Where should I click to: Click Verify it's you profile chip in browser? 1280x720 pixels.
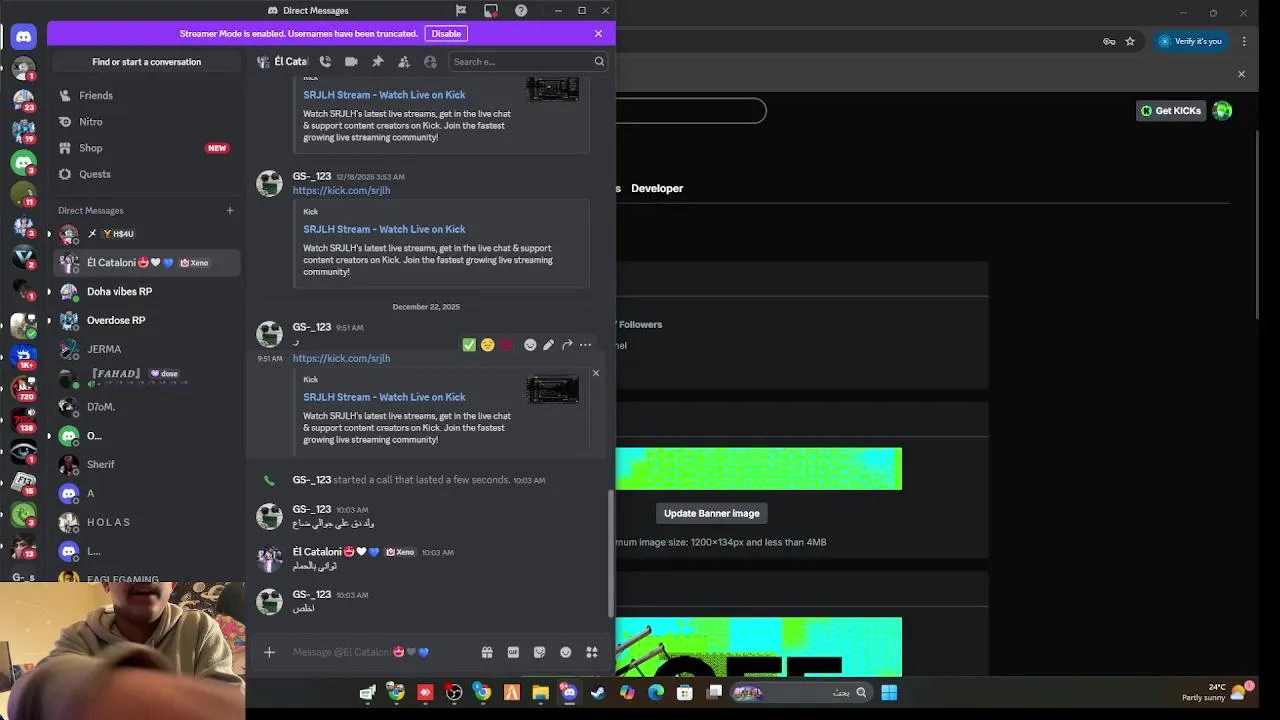click(x=1191, y=41)
